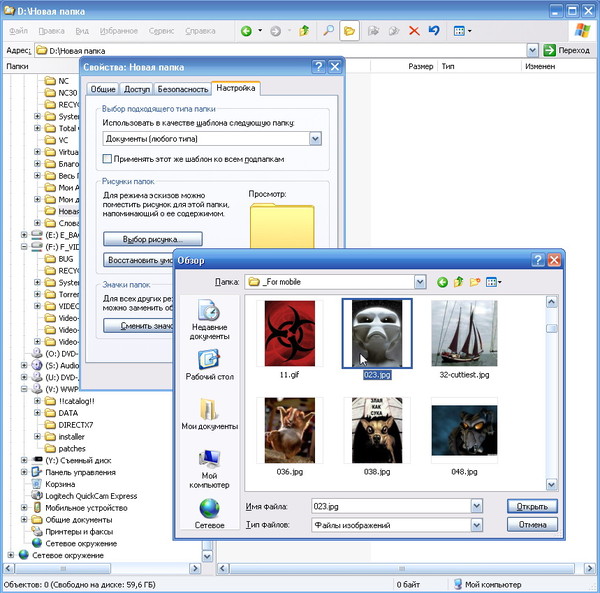The image size is (600, 593).
Task: Expand the DATA folder node
Action: pos(37,413)
